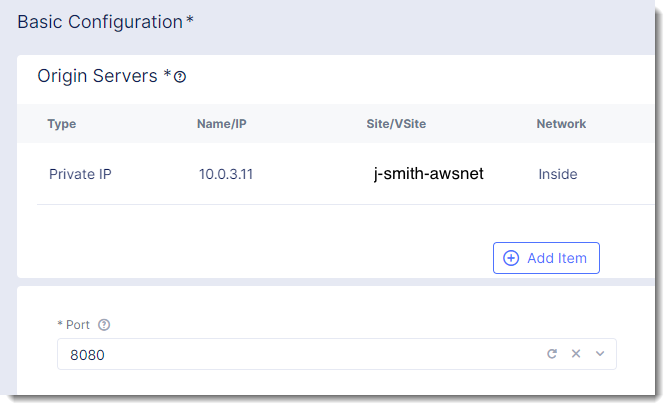This screenshot has height=410, width=670.
Task: Select the Network column header
Action: [561, 124]
